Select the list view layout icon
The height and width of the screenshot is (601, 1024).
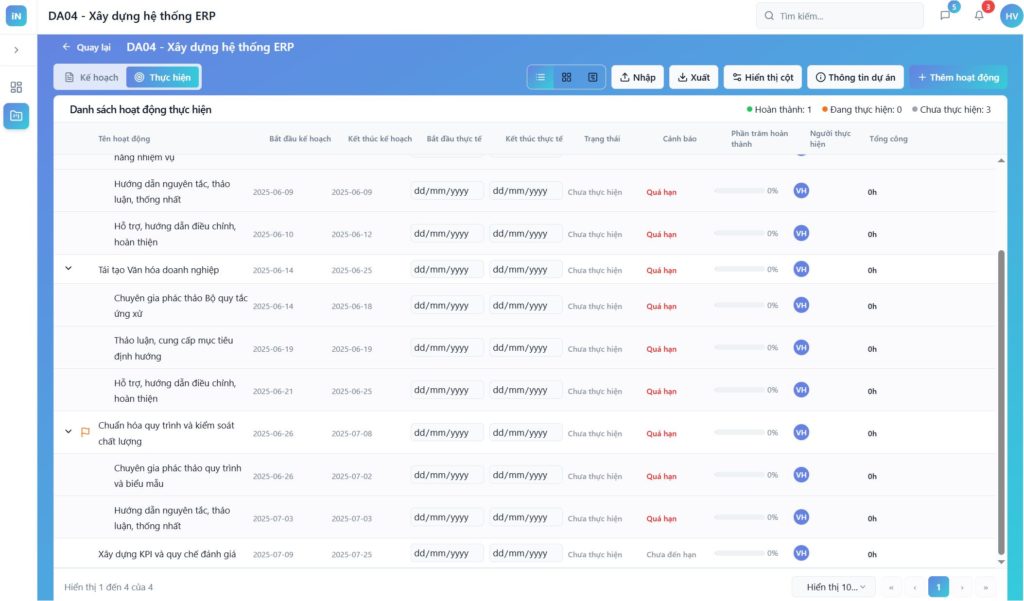point(541,77)
